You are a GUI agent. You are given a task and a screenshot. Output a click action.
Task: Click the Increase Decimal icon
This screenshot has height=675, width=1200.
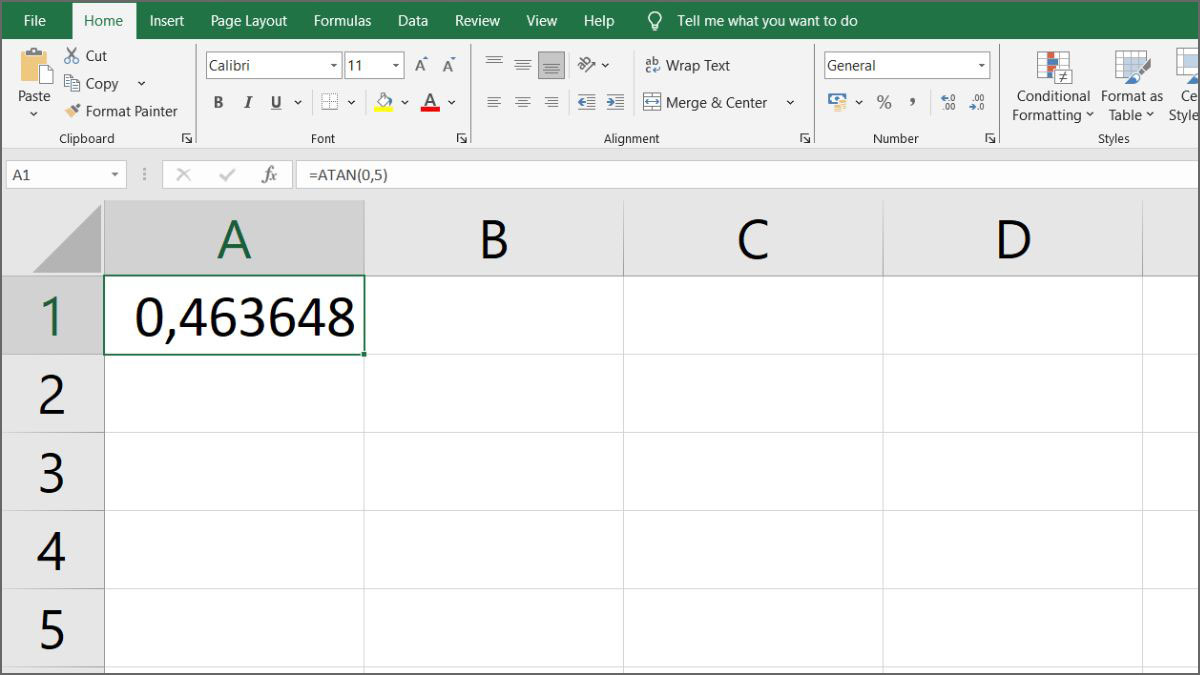(x=947, y=102)
